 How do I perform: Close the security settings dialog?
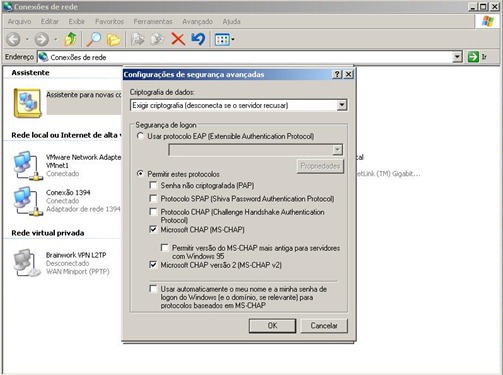point(348,74)
